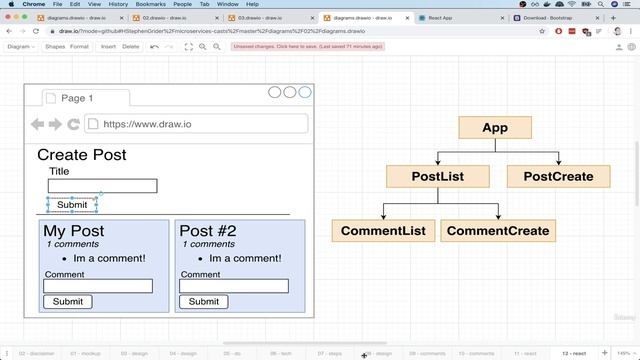Close the Download - Bootstrap tab

click(x=598, y=18)
